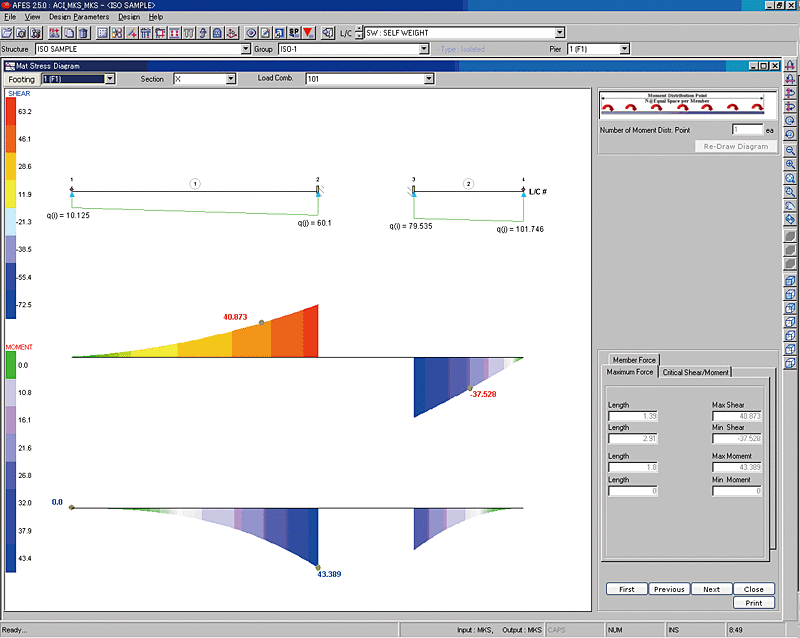Viewport: 800px width, 638px height.
Task: Expand the Section X dropdown
Action: click(231, 79)
